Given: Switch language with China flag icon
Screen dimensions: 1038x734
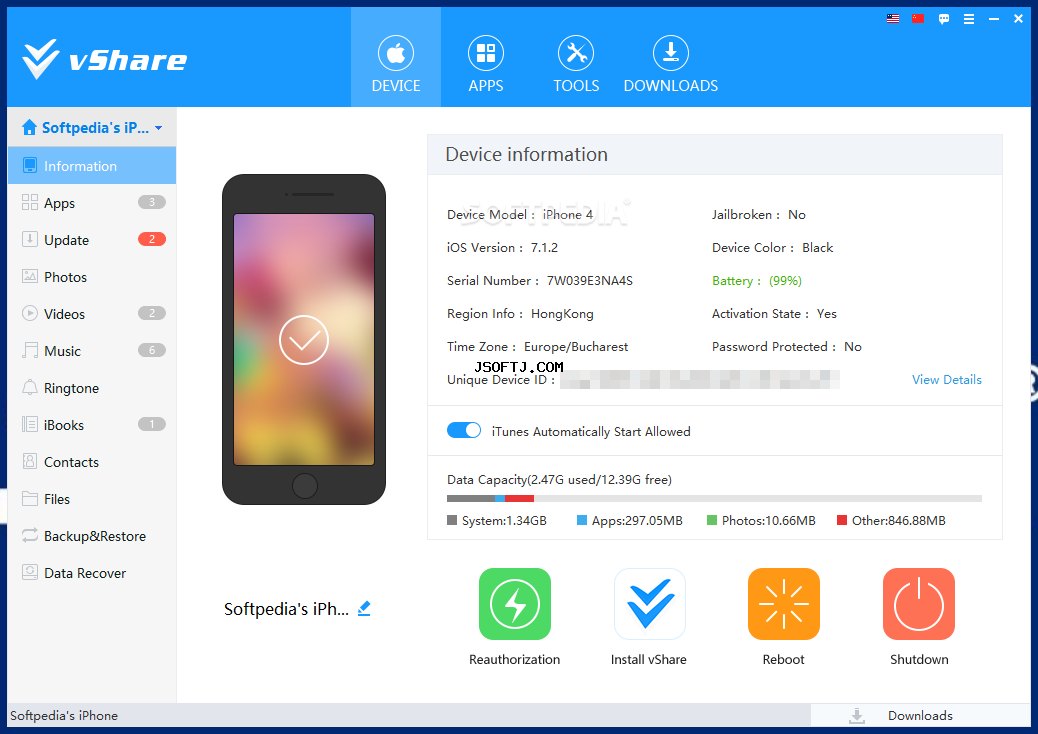Looking at the screenshot, I should [918, 19].
